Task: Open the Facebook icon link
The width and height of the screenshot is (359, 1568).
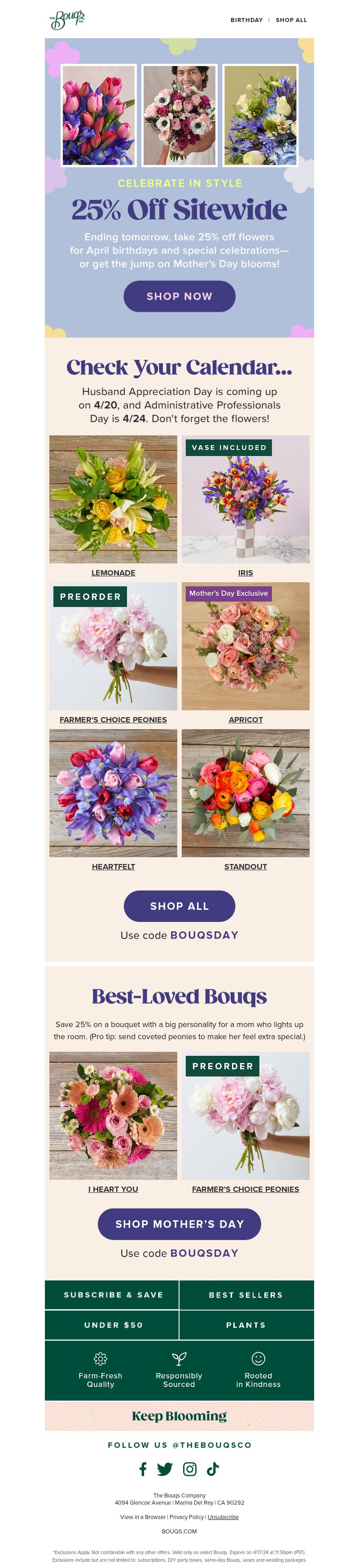Action: pos(143,1469)
